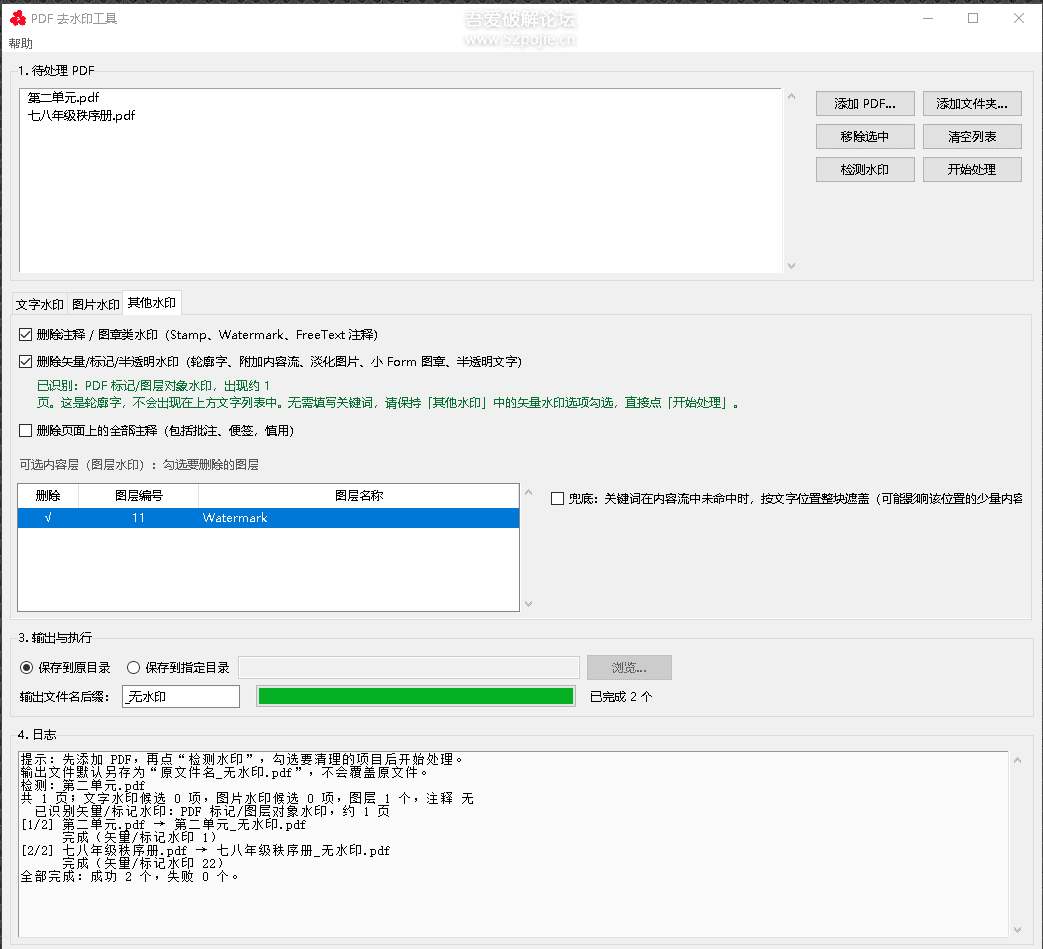
Task: Select 保存到原目录 radio button
Action: coord(27,668)
